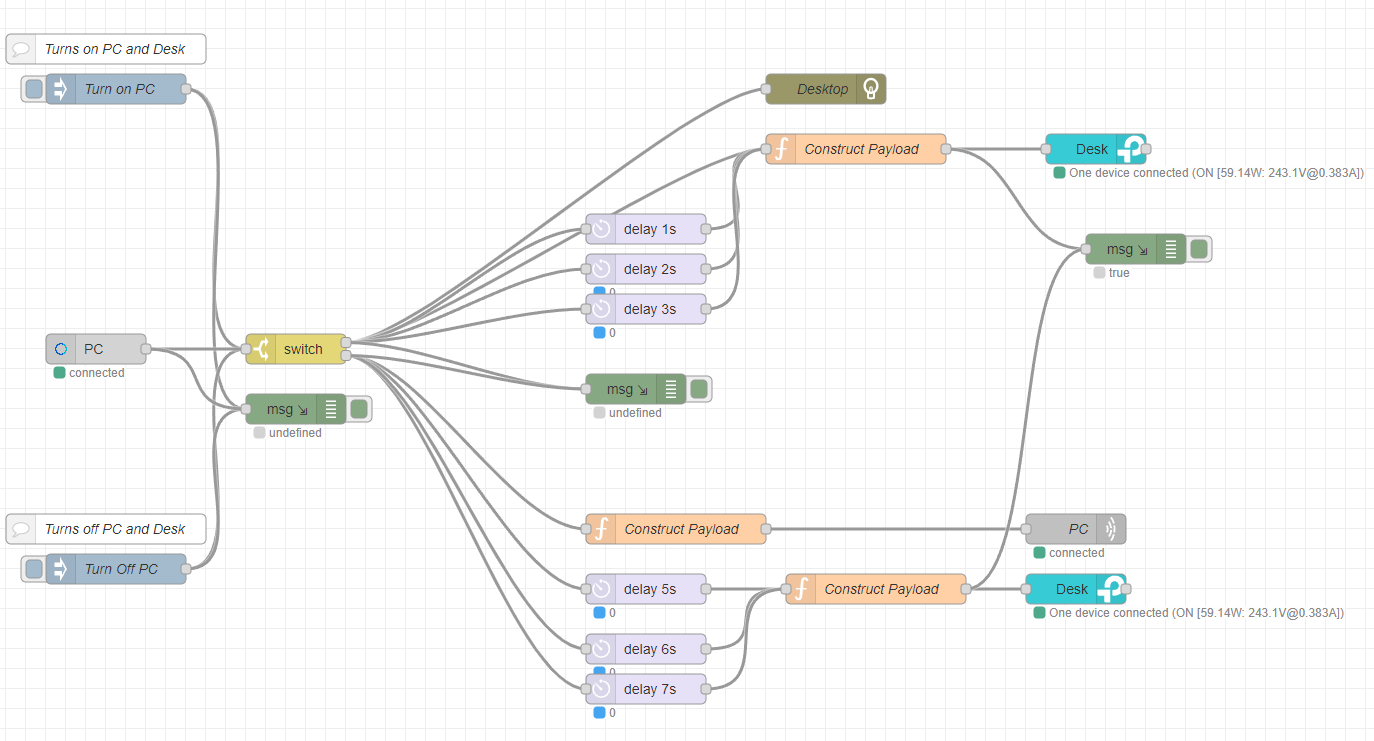This screenshot has height=741, width=1374.
Task: Select the delay 7s node label
Action: tap(650, 689)
